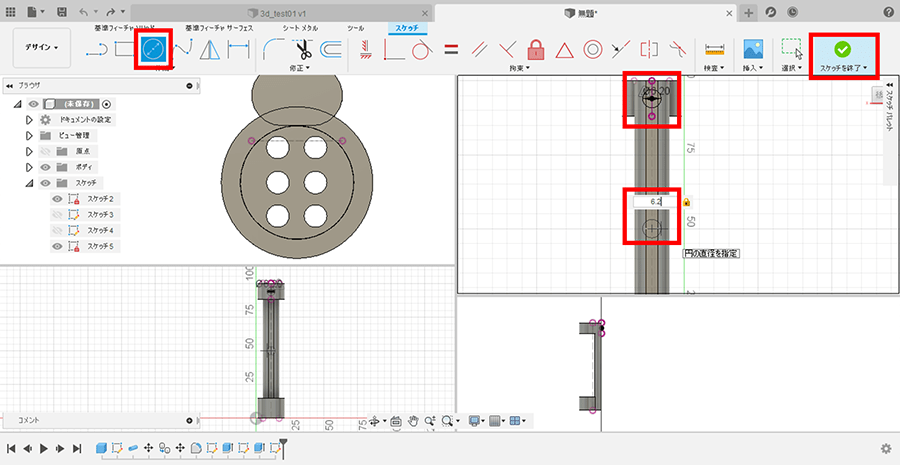Select the trim scissors tool

304,49
